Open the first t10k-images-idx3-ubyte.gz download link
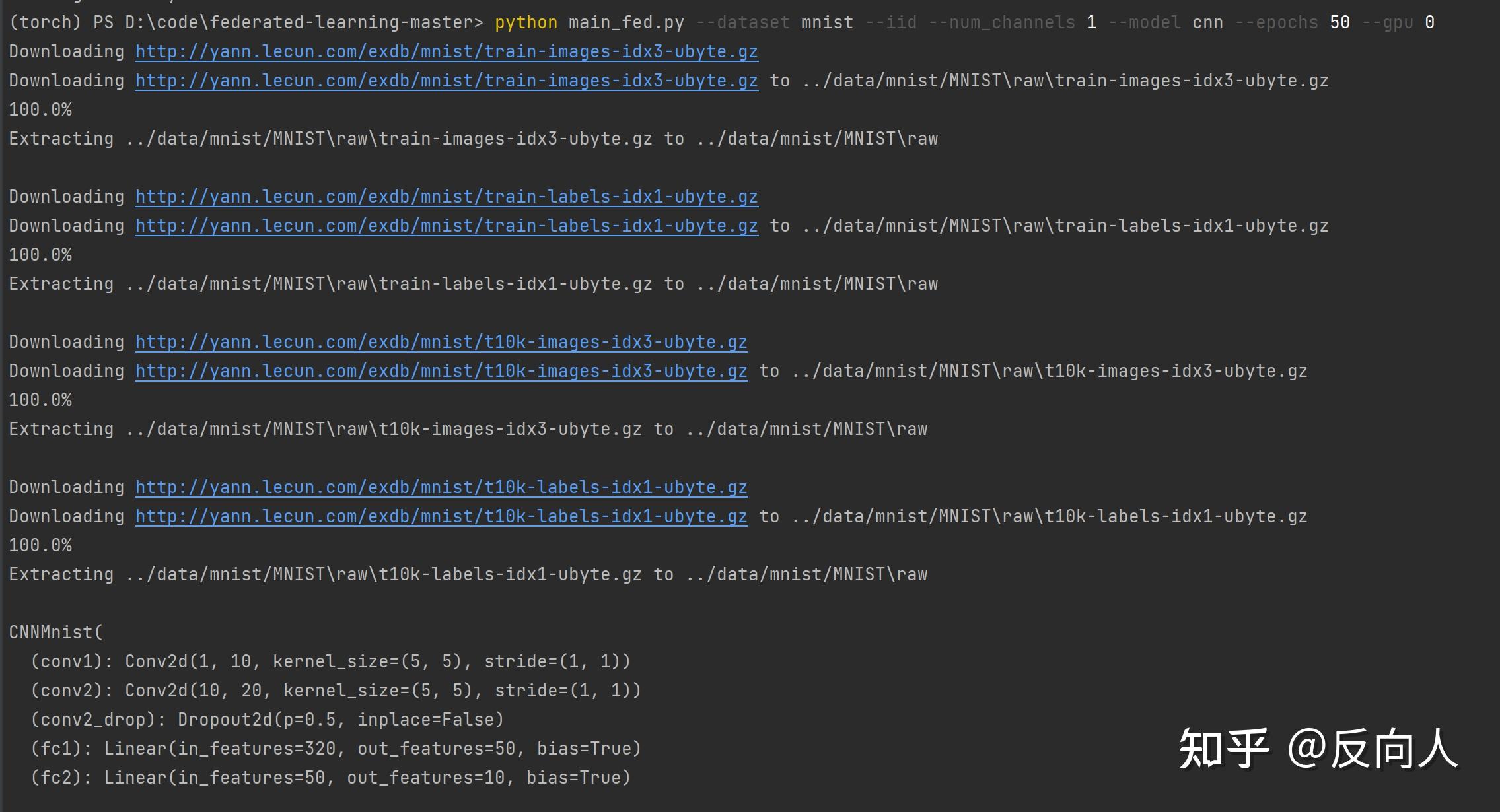The width and height of the screenshot is (1500, 812). tap(441, 342)
